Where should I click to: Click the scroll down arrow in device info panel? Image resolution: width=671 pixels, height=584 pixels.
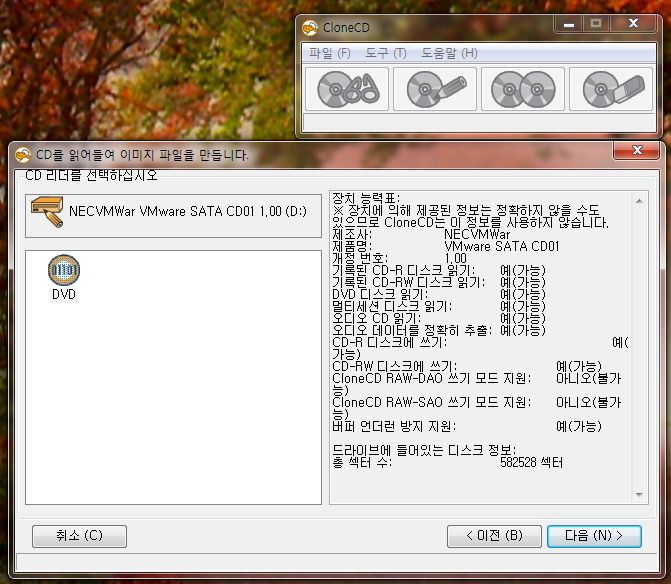[639, 495]
